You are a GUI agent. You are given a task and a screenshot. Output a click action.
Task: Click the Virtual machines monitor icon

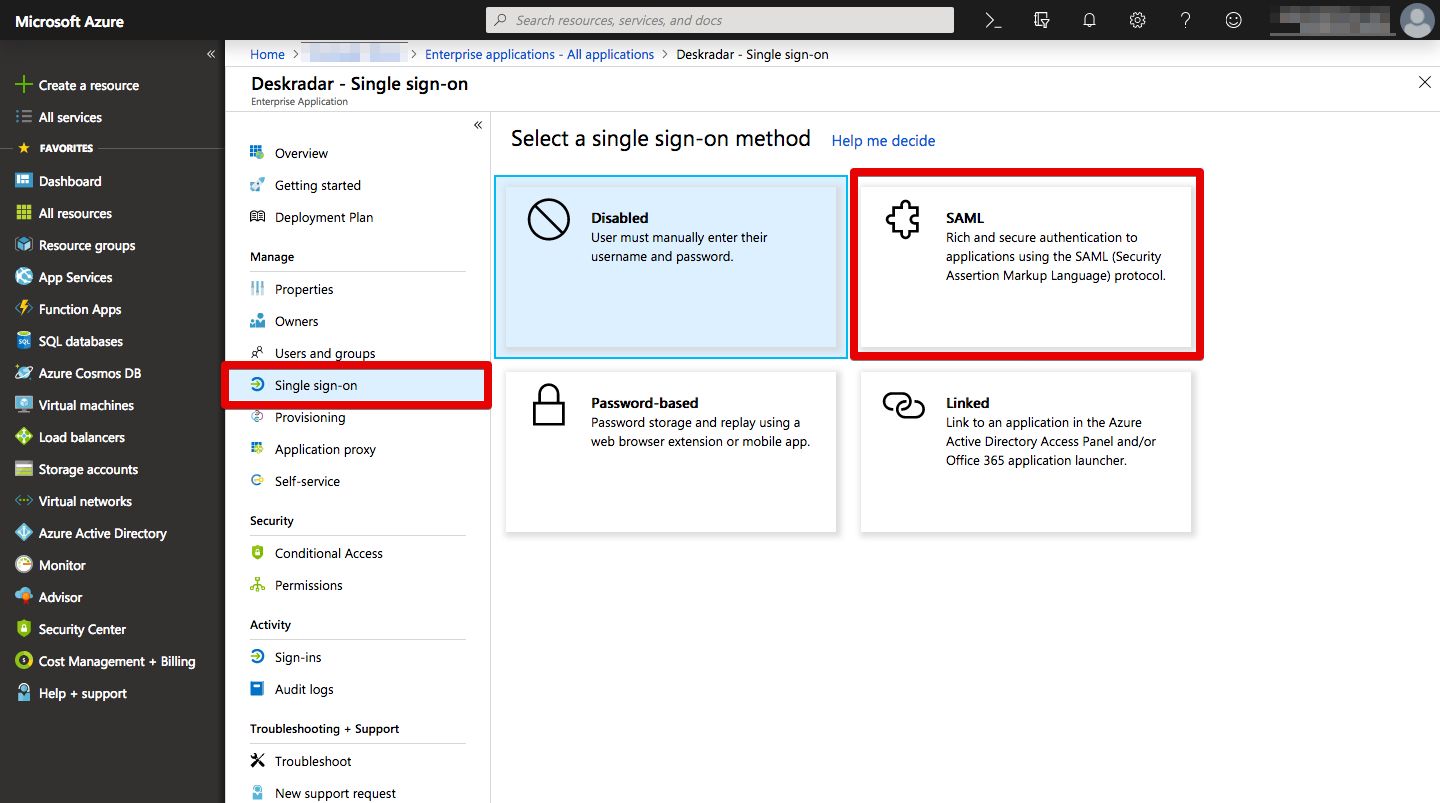[x=23, y=405]
